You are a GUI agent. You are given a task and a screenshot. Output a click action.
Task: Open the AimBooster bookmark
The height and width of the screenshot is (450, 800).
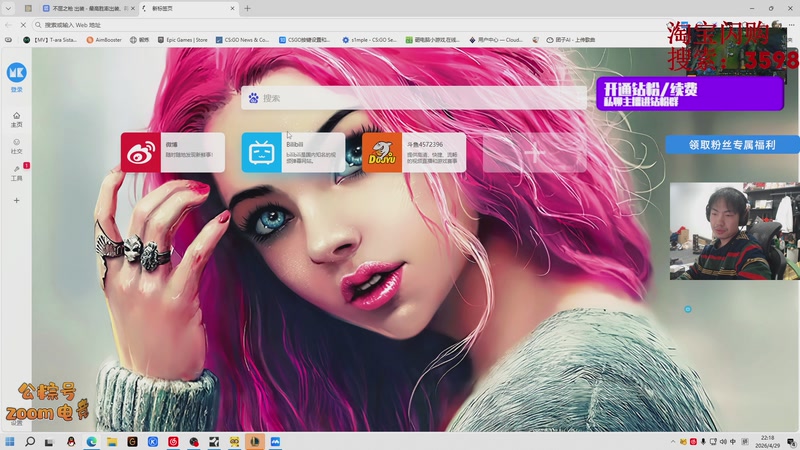tap(105, 39)
